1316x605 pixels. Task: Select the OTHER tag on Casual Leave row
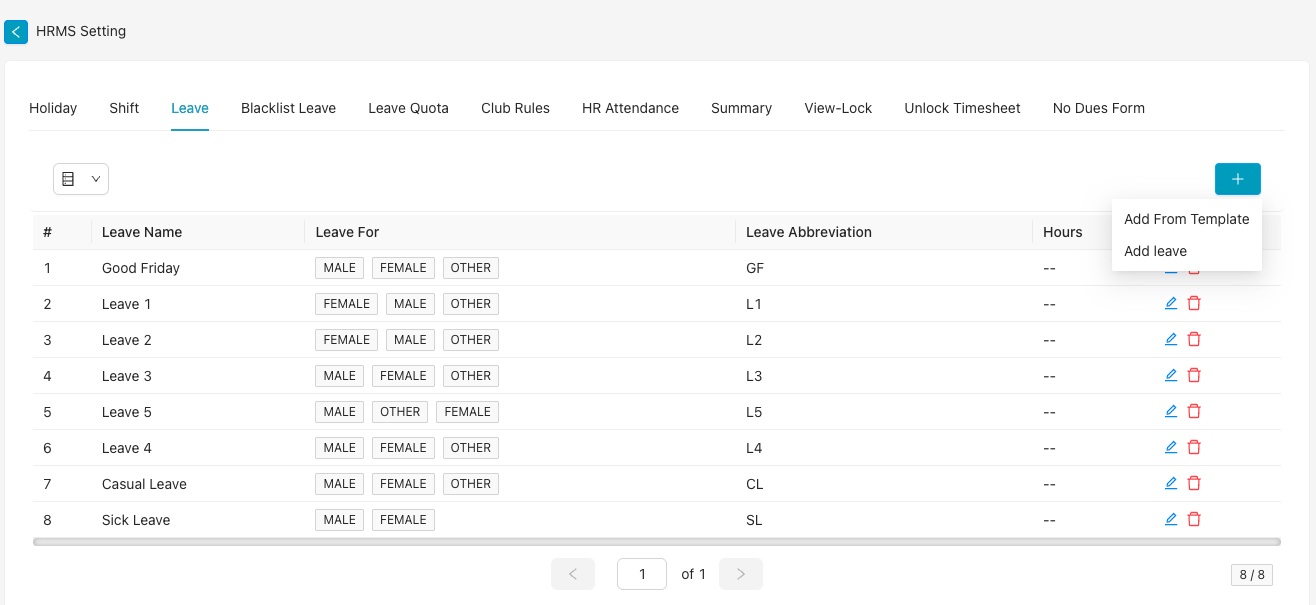point(470,483)
